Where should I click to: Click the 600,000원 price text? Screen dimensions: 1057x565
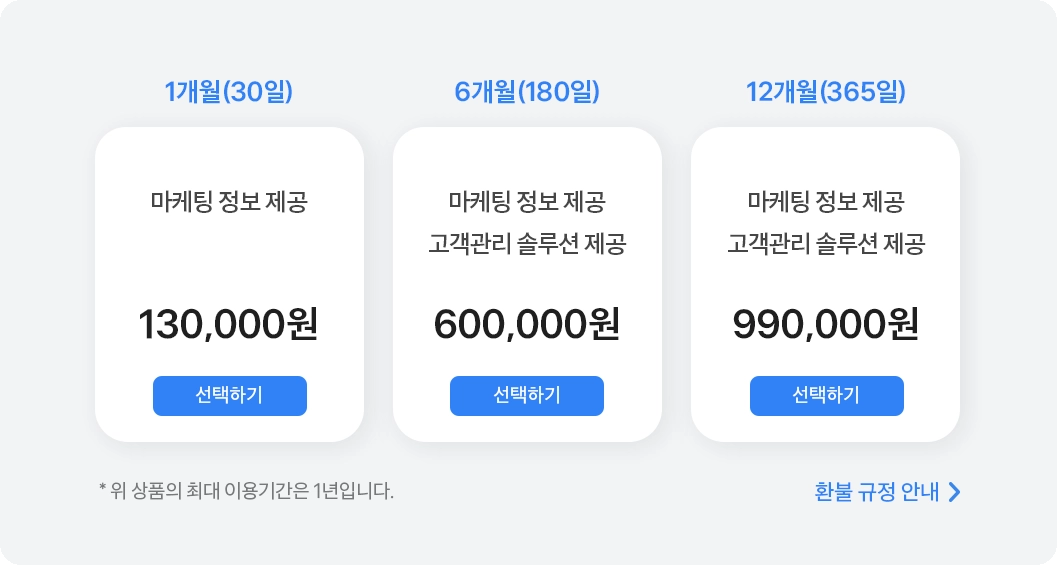tap(527, 324)
